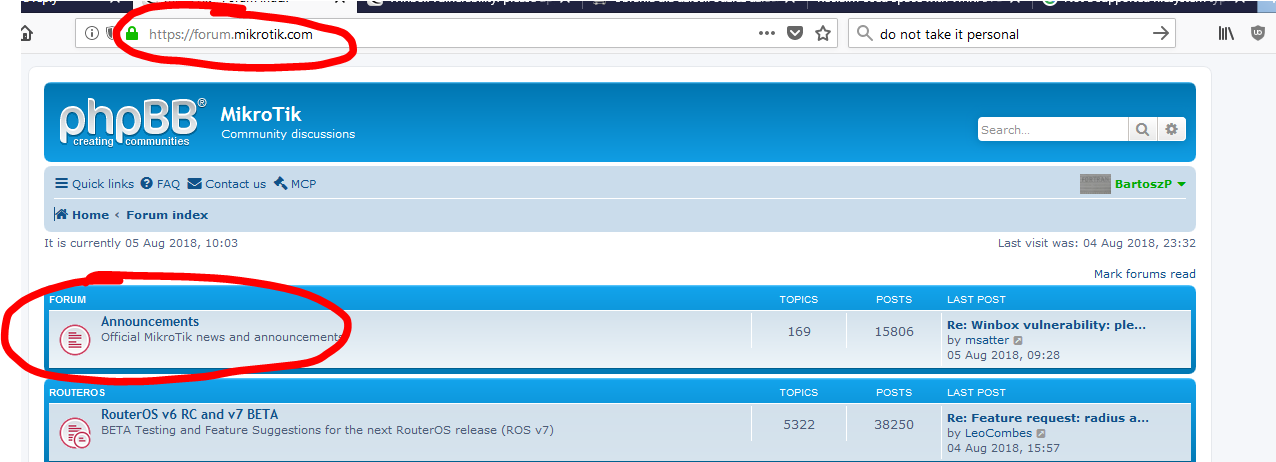Click forum search magnifier button
The height and width of the screenshot is (462, 1276).
click(x=1142, y=129)
